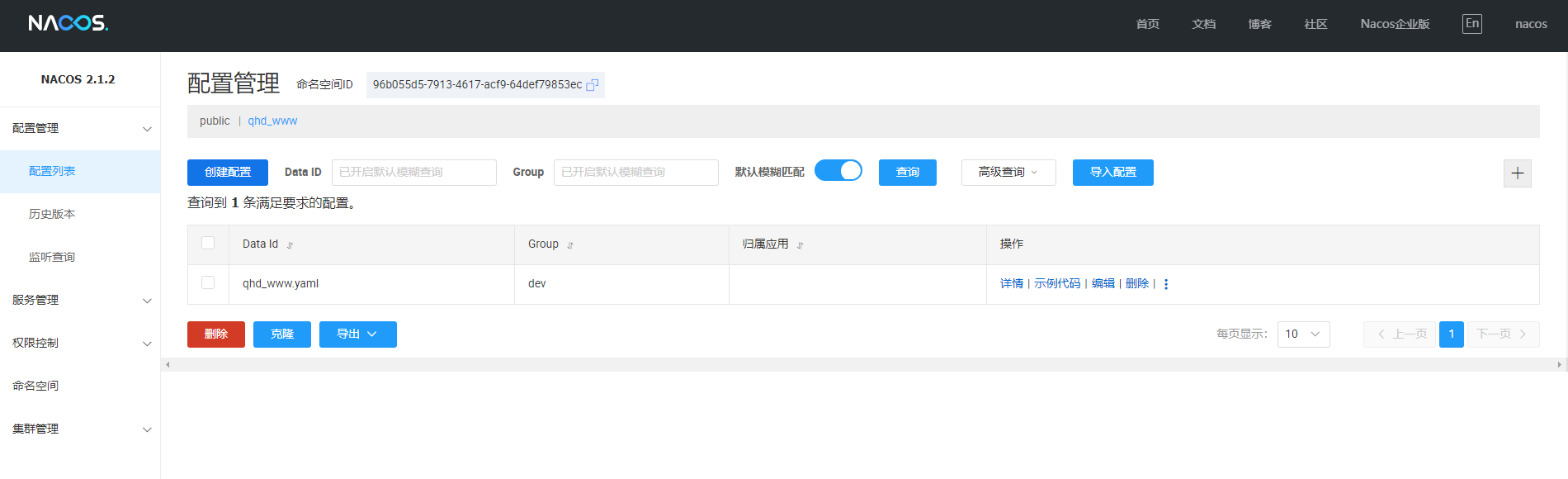The width and height of the screenshot is (1568, 479).
Task: Copy the namespace ID icon
Action: click(x=592, y=85)
